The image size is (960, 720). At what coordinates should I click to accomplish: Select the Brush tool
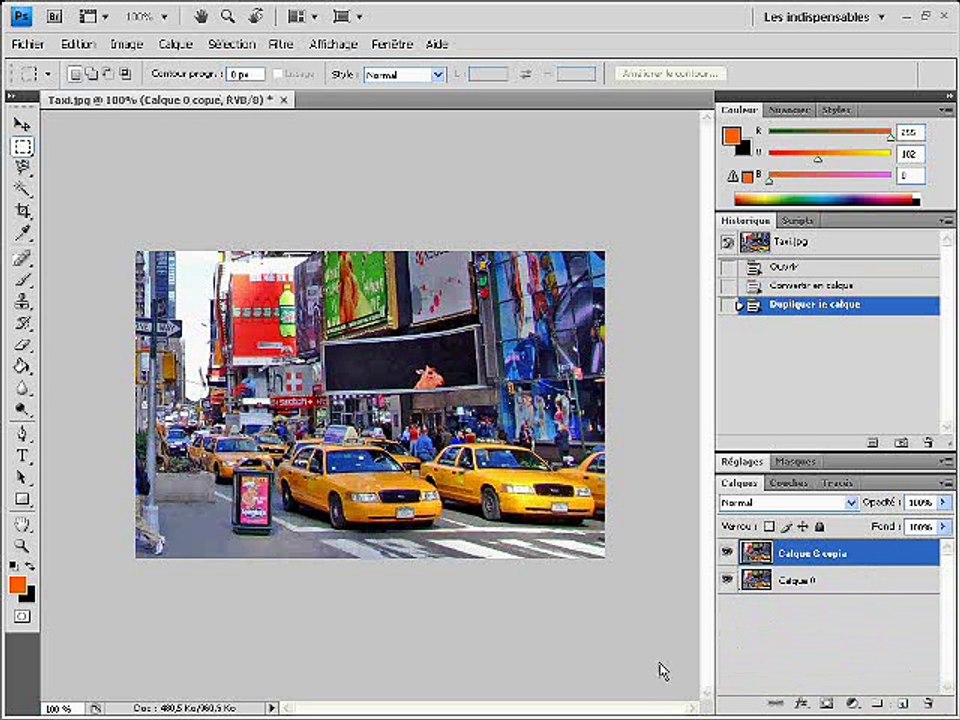pyautogui.click(x=23, y=280)
